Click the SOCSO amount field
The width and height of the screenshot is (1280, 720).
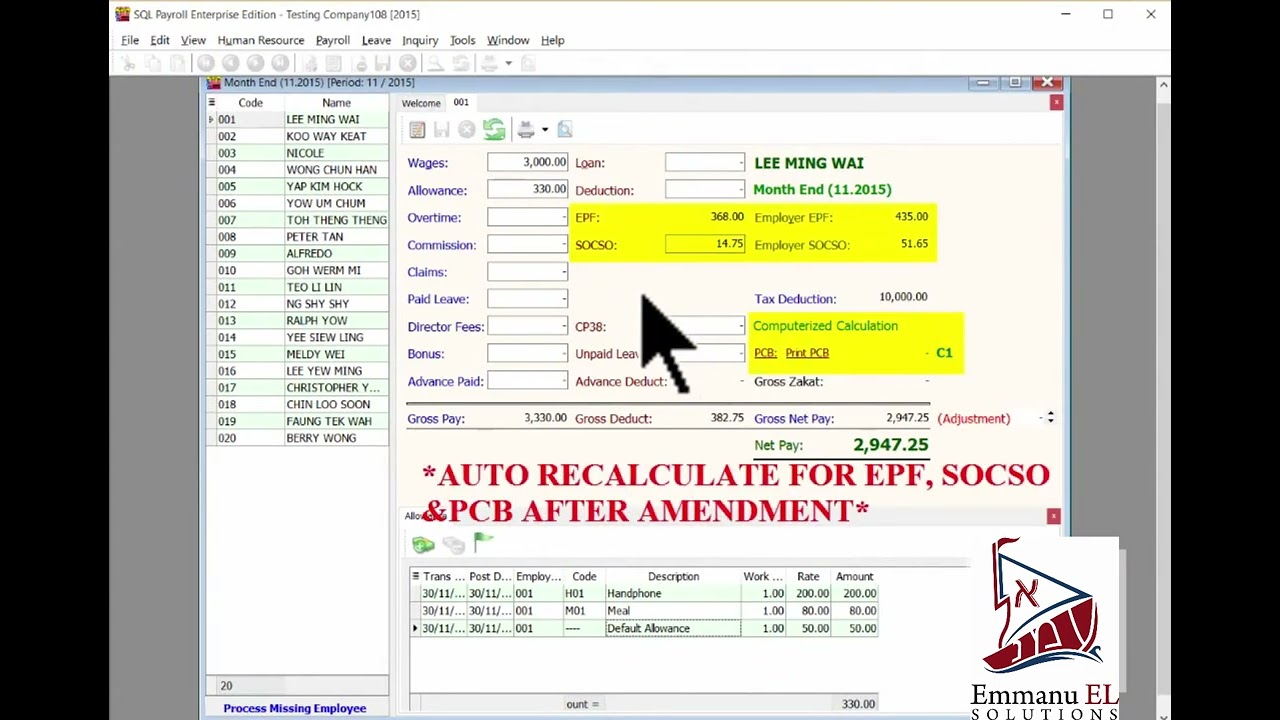point(705,244)
